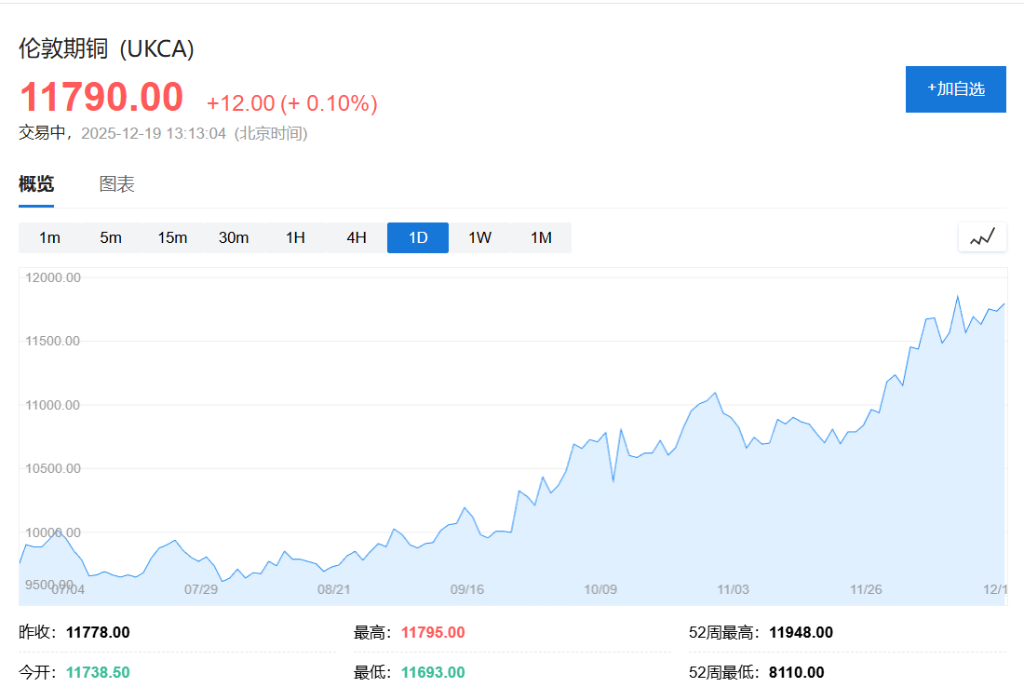
Task: Set chart period to 1H
Action: (x=295, y=238)
